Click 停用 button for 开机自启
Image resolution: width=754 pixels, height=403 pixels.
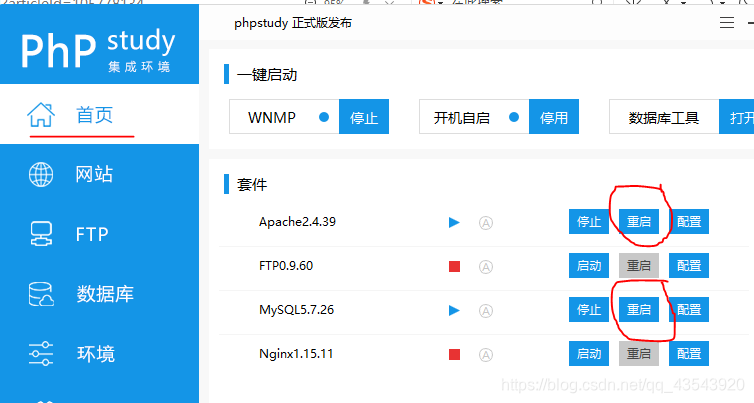pos(554,116)
